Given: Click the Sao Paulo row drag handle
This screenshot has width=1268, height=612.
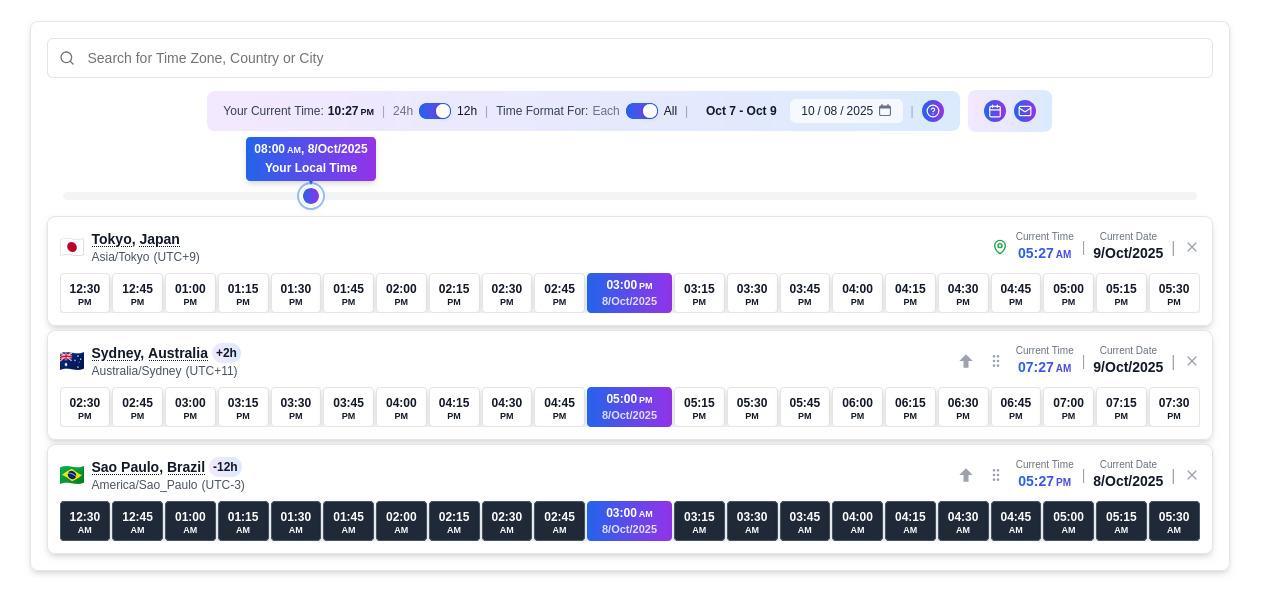Looking at the screenshot, I should [996, 475].
